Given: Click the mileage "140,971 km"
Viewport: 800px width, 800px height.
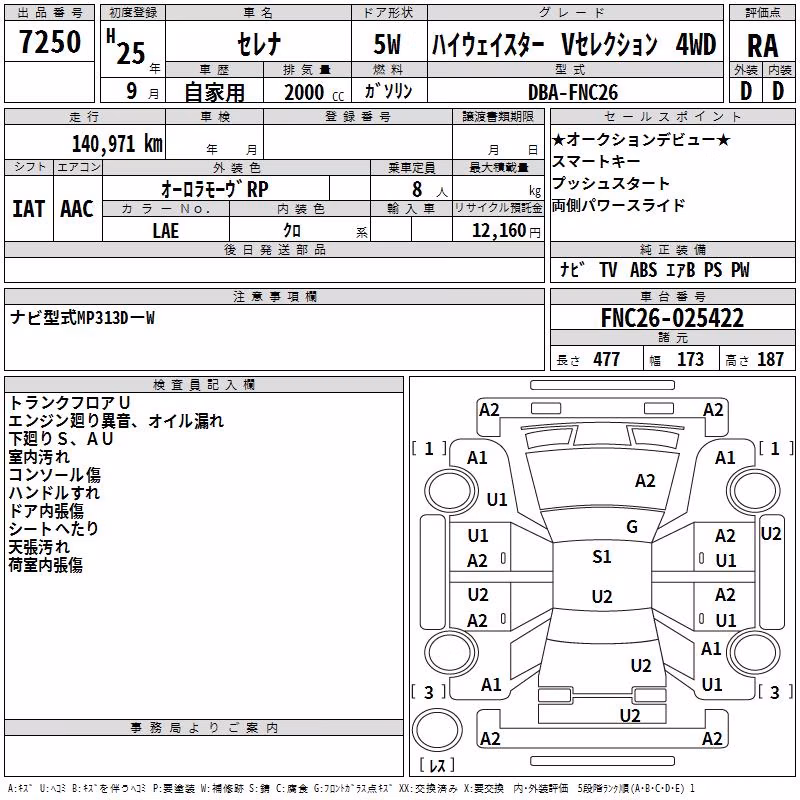Looking at the screenshot, I should [117, 144].
